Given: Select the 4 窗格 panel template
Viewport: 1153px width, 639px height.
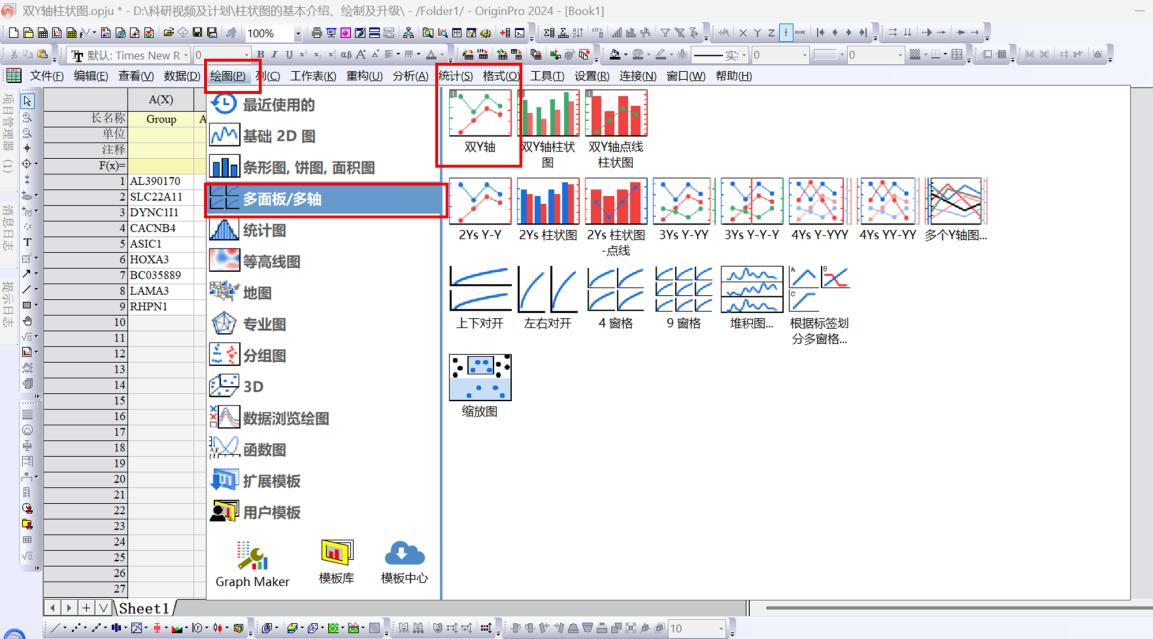Looking at the screenshot, I should (x=616, y=298).
